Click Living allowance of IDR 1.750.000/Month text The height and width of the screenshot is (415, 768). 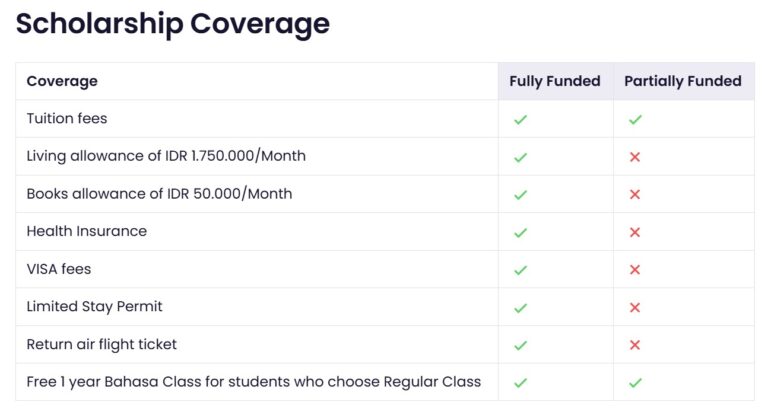click(166, 156)
